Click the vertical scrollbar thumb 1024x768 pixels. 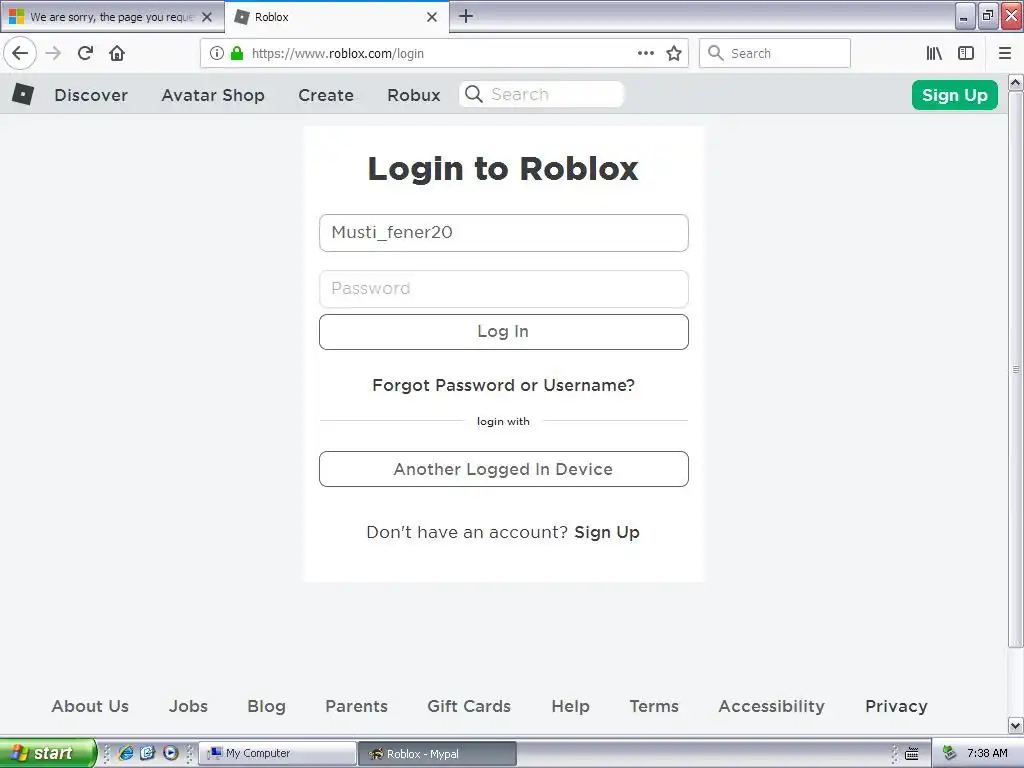pos(1016,369)
